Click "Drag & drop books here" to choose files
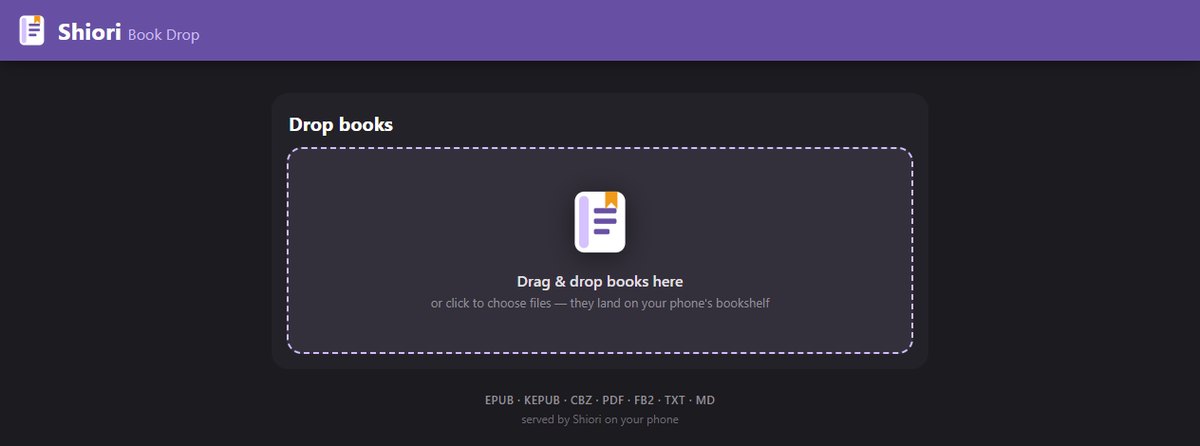This screenshot has width=1200, height=446. pos(600,282)
